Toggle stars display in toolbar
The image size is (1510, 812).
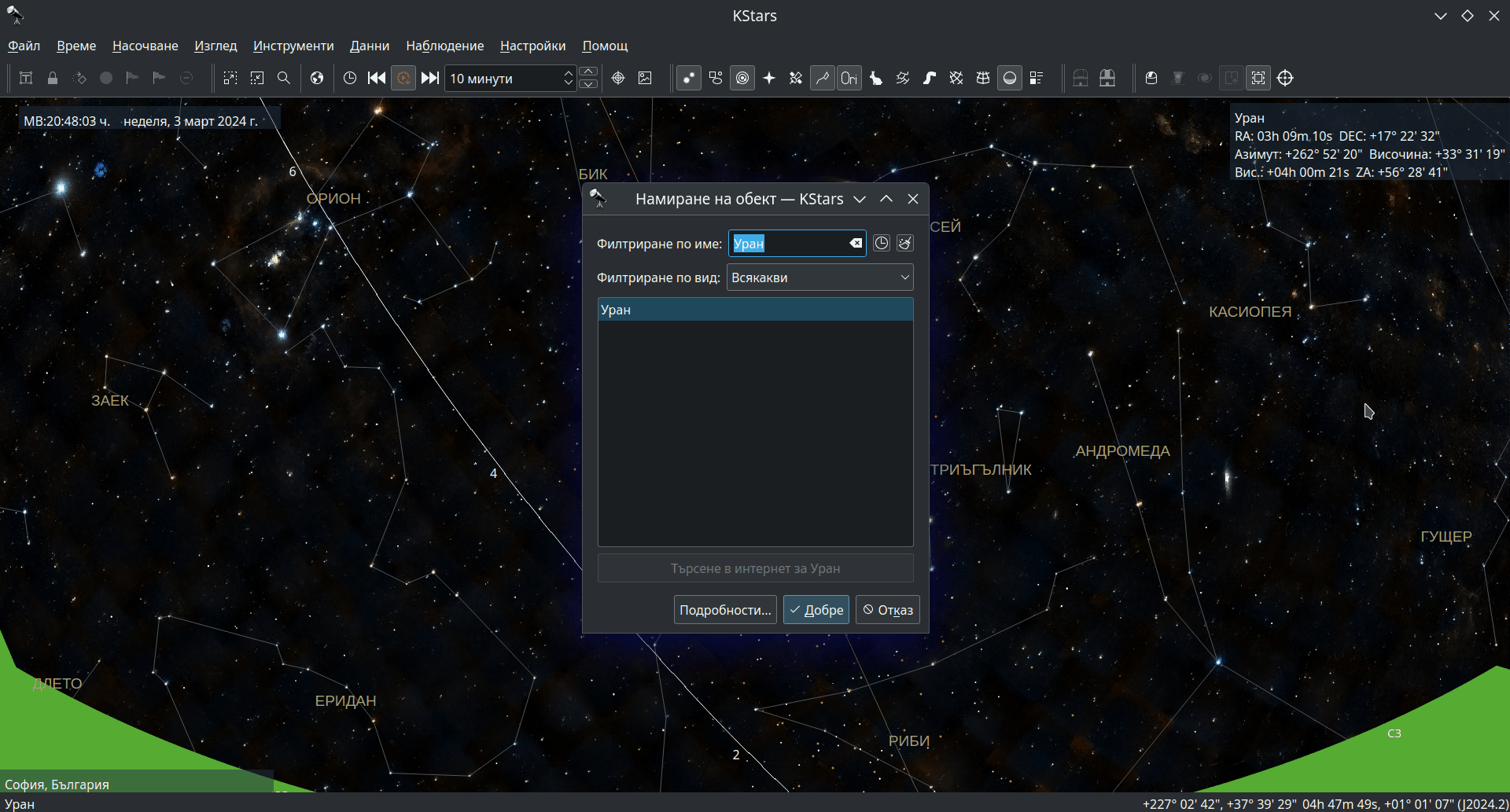point(689,78)
